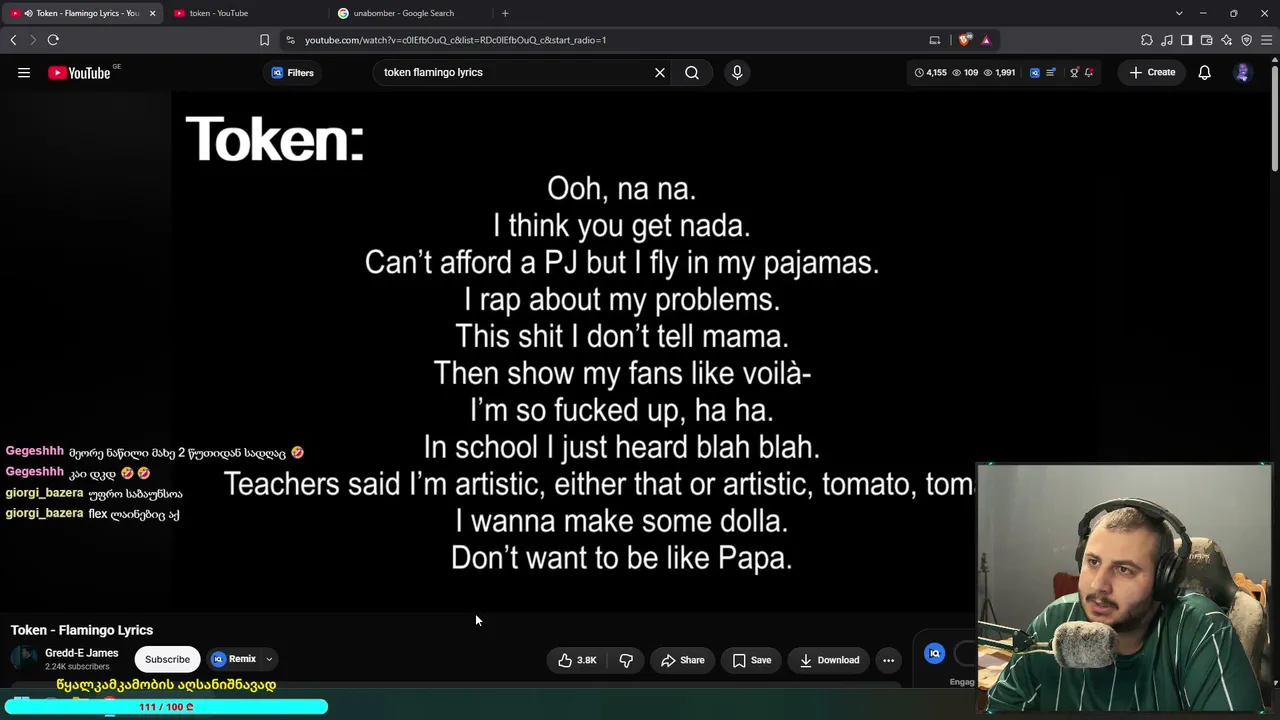Click the vidIQ Remix button
Image resolution: width=1280 pixels, height=720 pixels.
coord(234,659)
